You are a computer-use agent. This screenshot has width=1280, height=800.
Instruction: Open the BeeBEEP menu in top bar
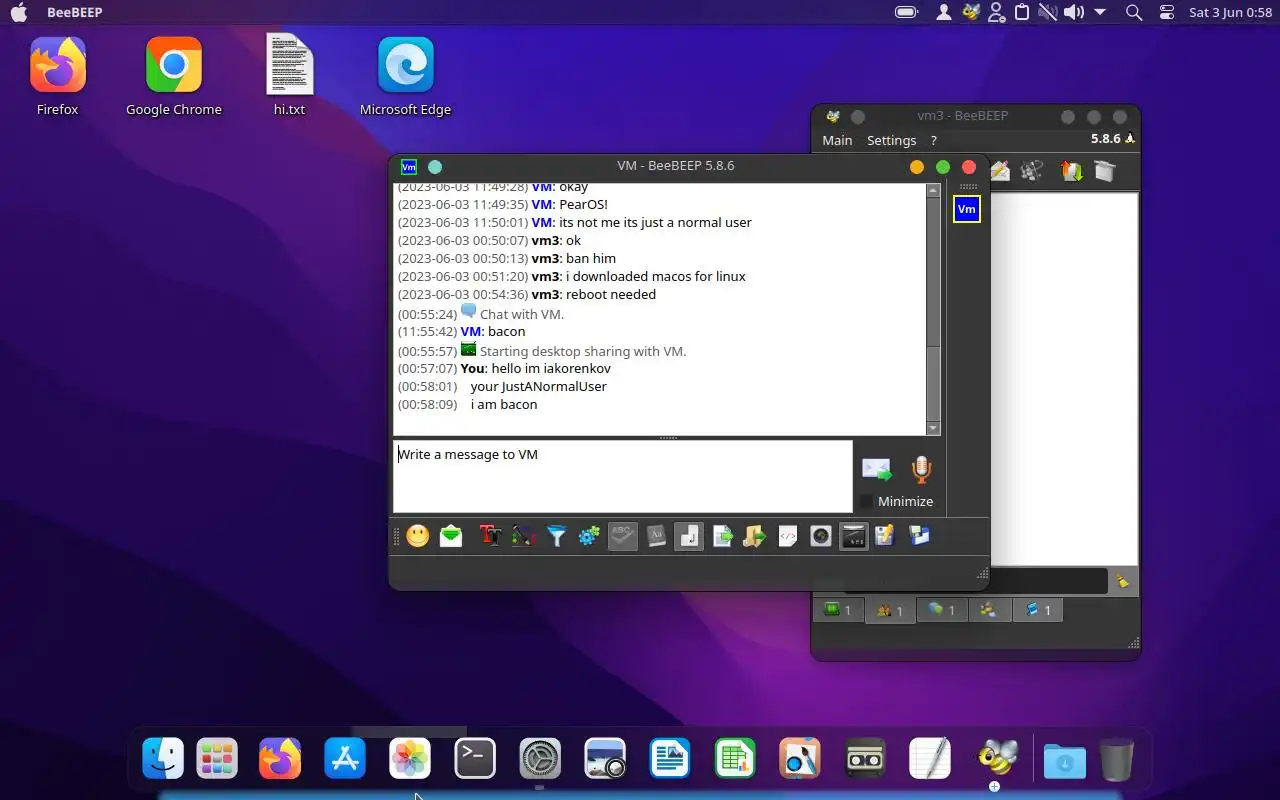[74, 12]
